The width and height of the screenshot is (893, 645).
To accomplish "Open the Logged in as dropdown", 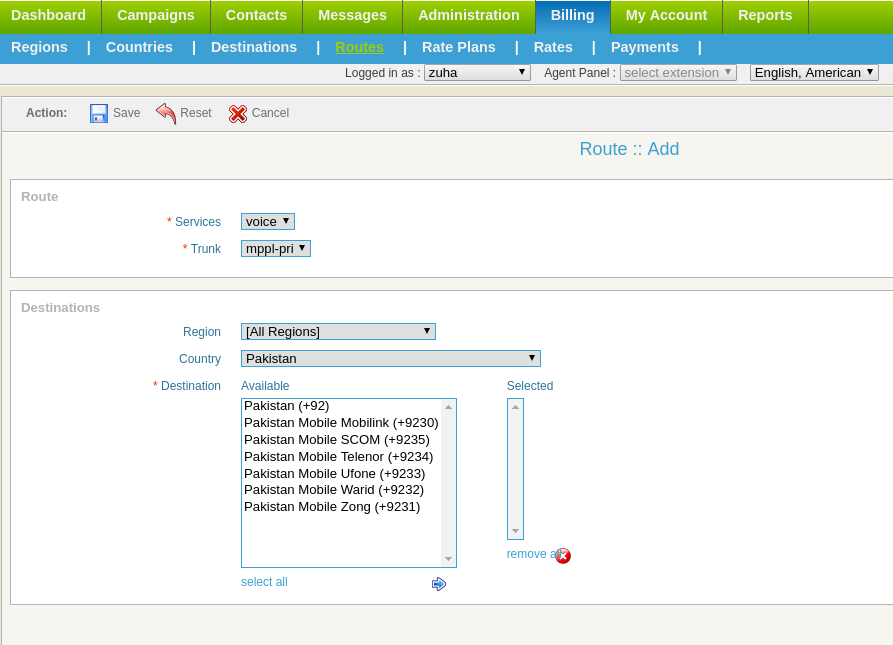I will pos(477,73).
